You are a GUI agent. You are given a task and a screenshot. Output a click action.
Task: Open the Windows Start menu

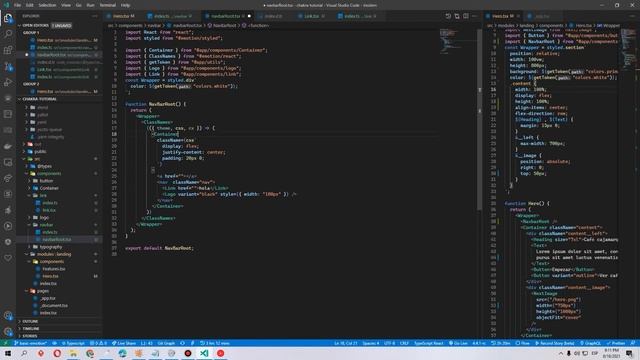coord(8,353)
